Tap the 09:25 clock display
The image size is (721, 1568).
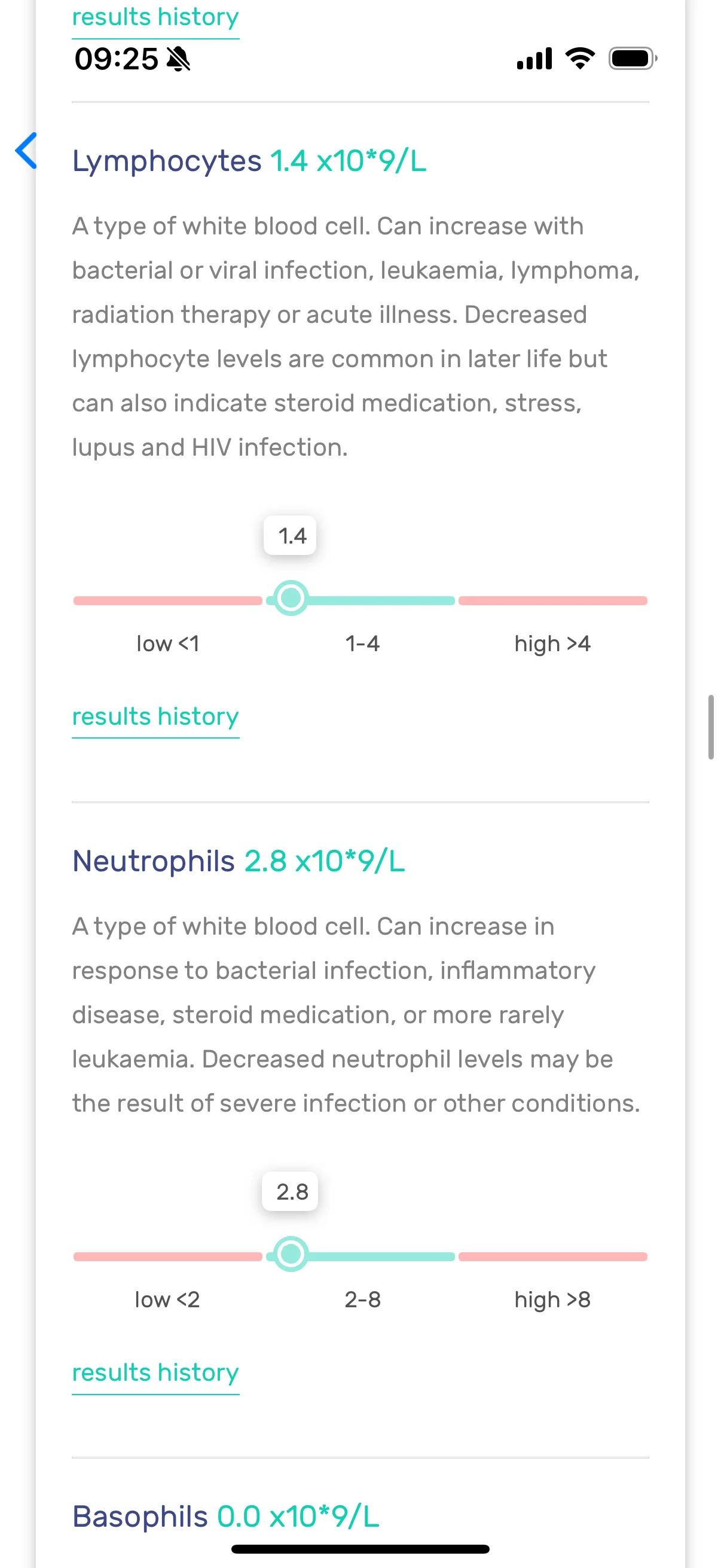116,59
